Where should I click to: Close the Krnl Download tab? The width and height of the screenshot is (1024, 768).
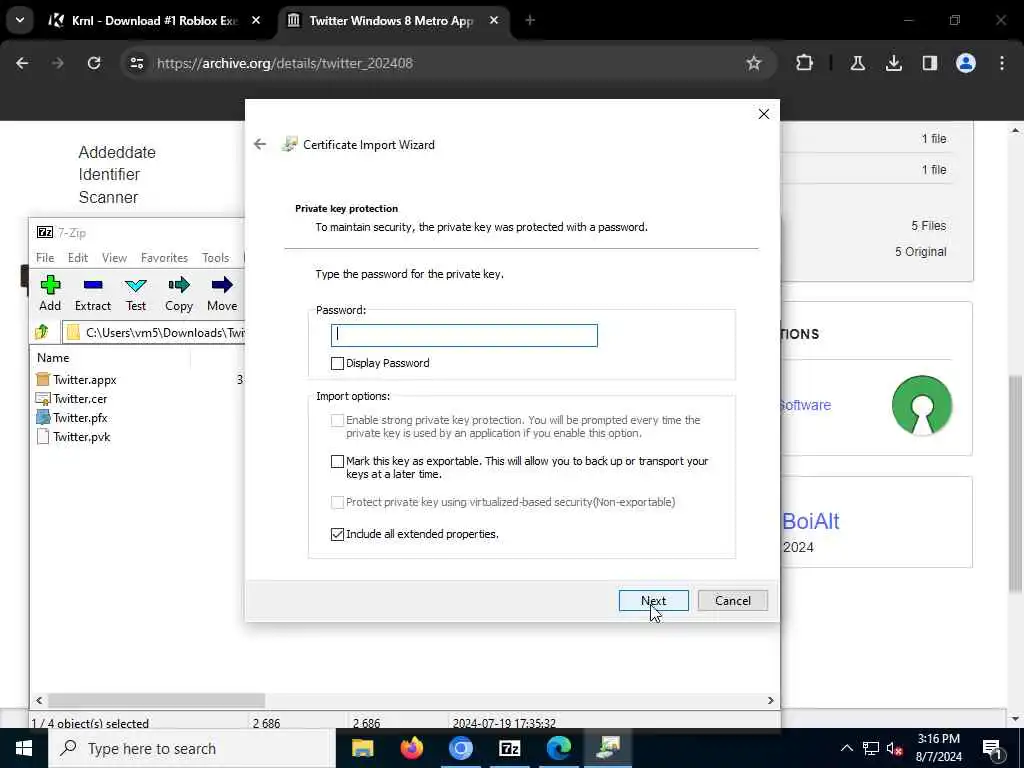[256, 21]
